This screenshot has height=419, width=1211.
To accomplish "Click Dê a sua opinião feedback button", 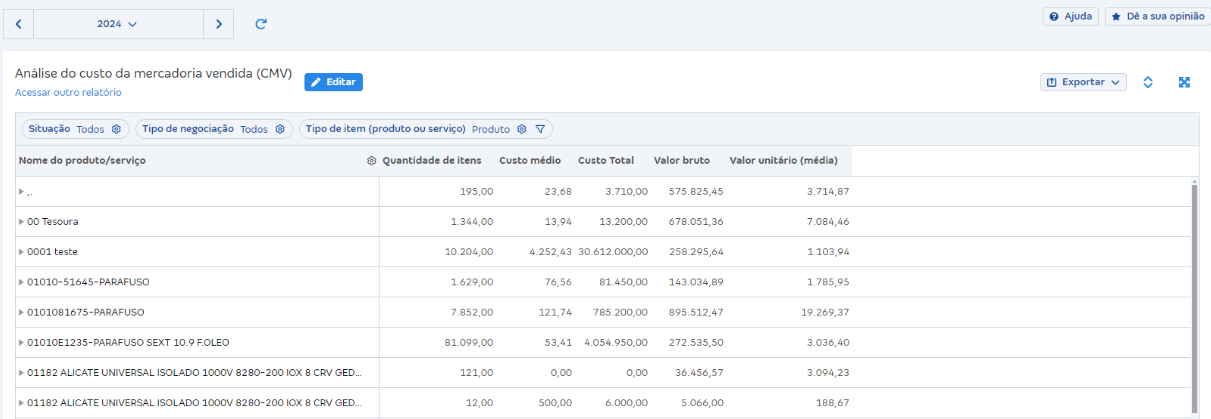I will pyautogui.click(x=1157, y=17).
